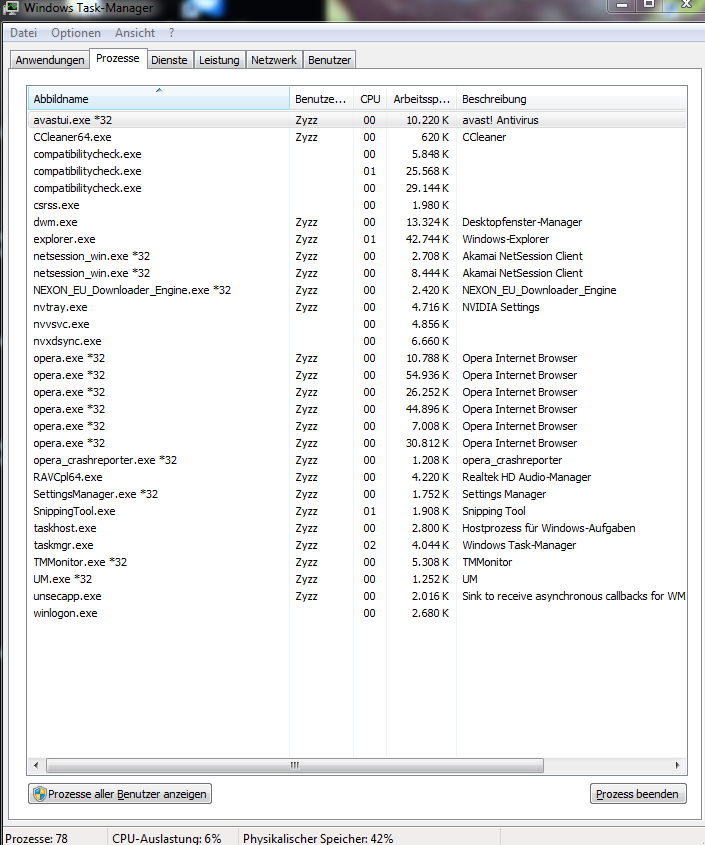Select compatibilitycheck.exe with 29.144 K
Screen dimensions: 705x845
pyautogui.click(x=357, y=188)
